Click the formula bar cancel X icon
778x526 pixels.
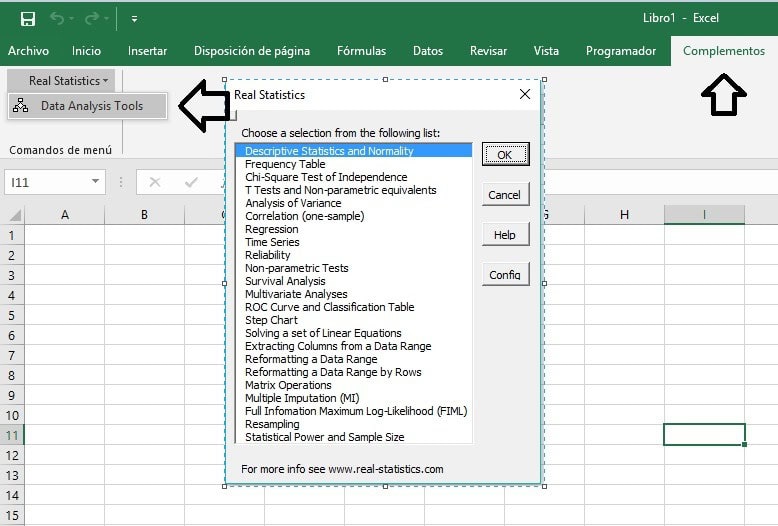click(x=155, y=182)
